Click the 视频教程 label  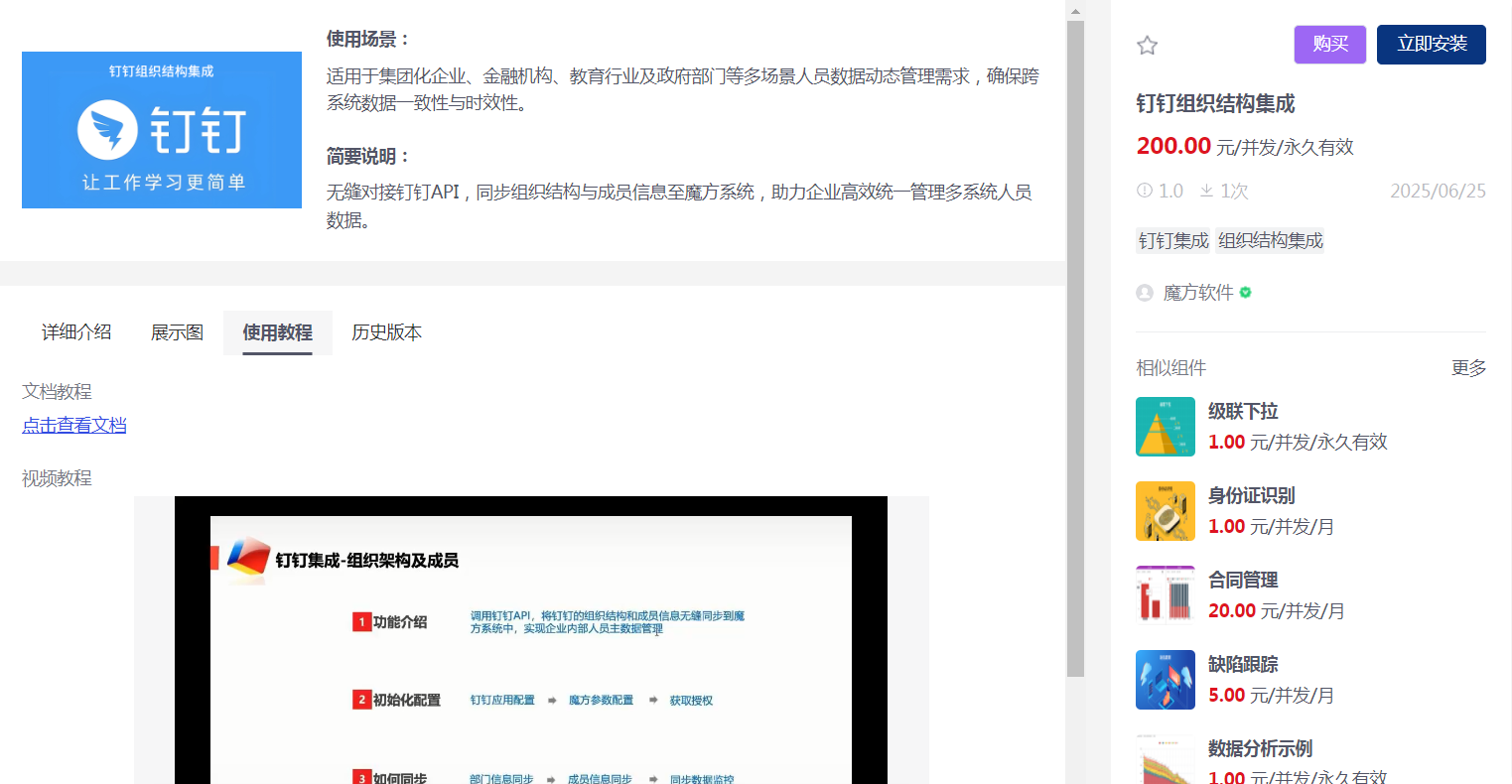pos(57,478)
